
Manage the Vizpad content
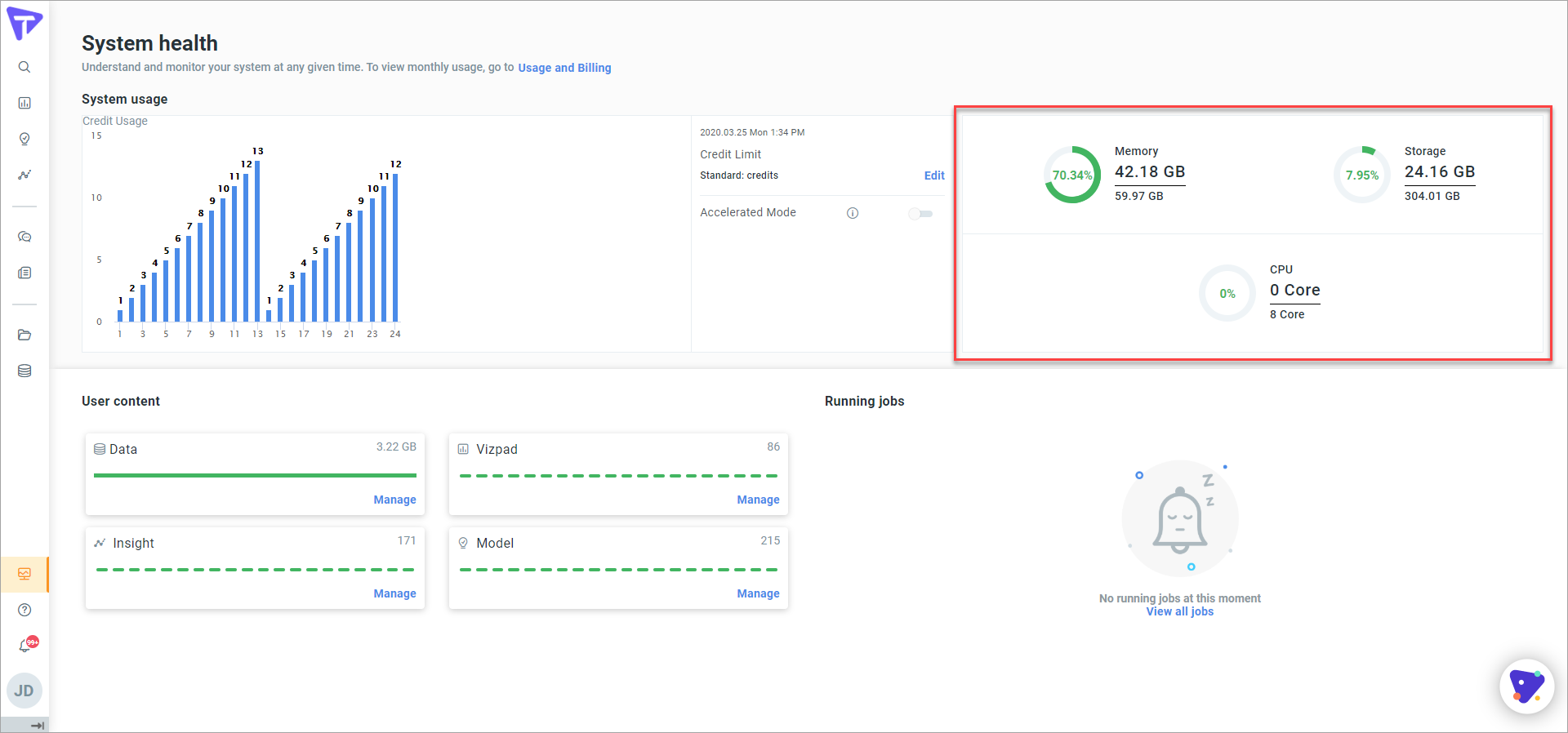(x=758, y=500)
